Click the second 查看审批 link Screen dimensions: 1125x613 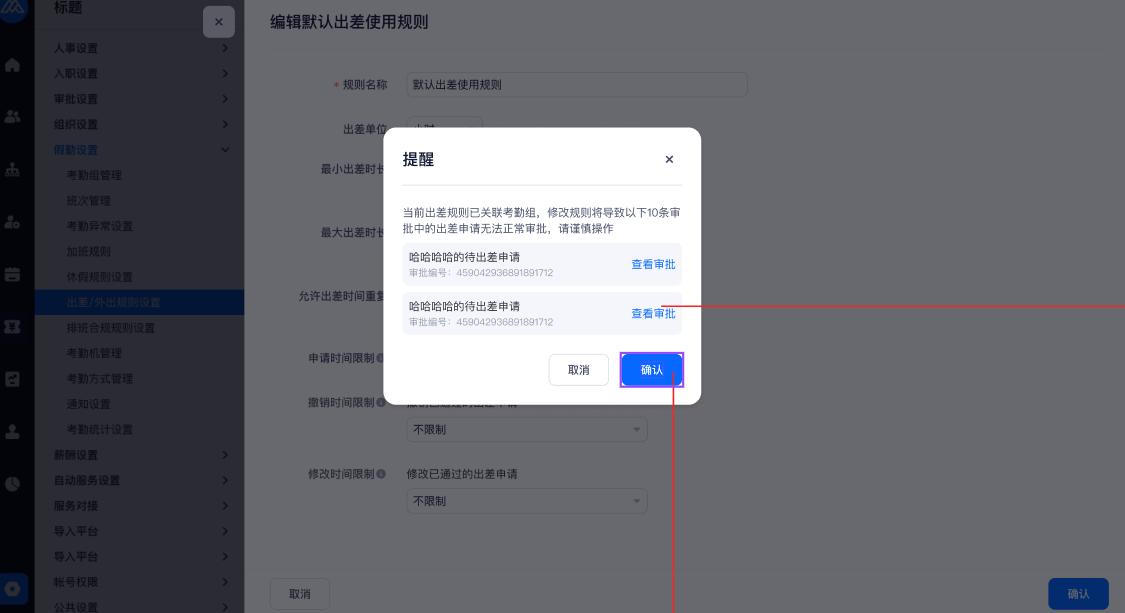click(x=653, y=314)
